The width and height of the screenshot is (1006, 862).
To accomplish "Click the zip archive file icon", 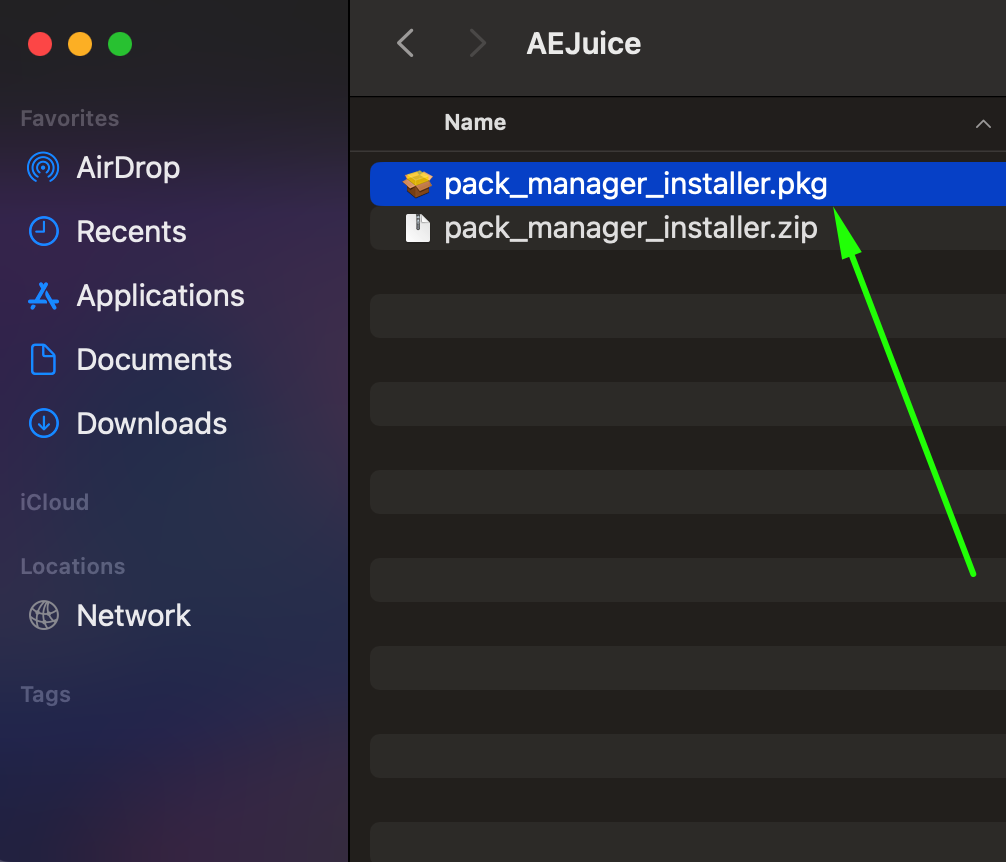I will [418, 228].
